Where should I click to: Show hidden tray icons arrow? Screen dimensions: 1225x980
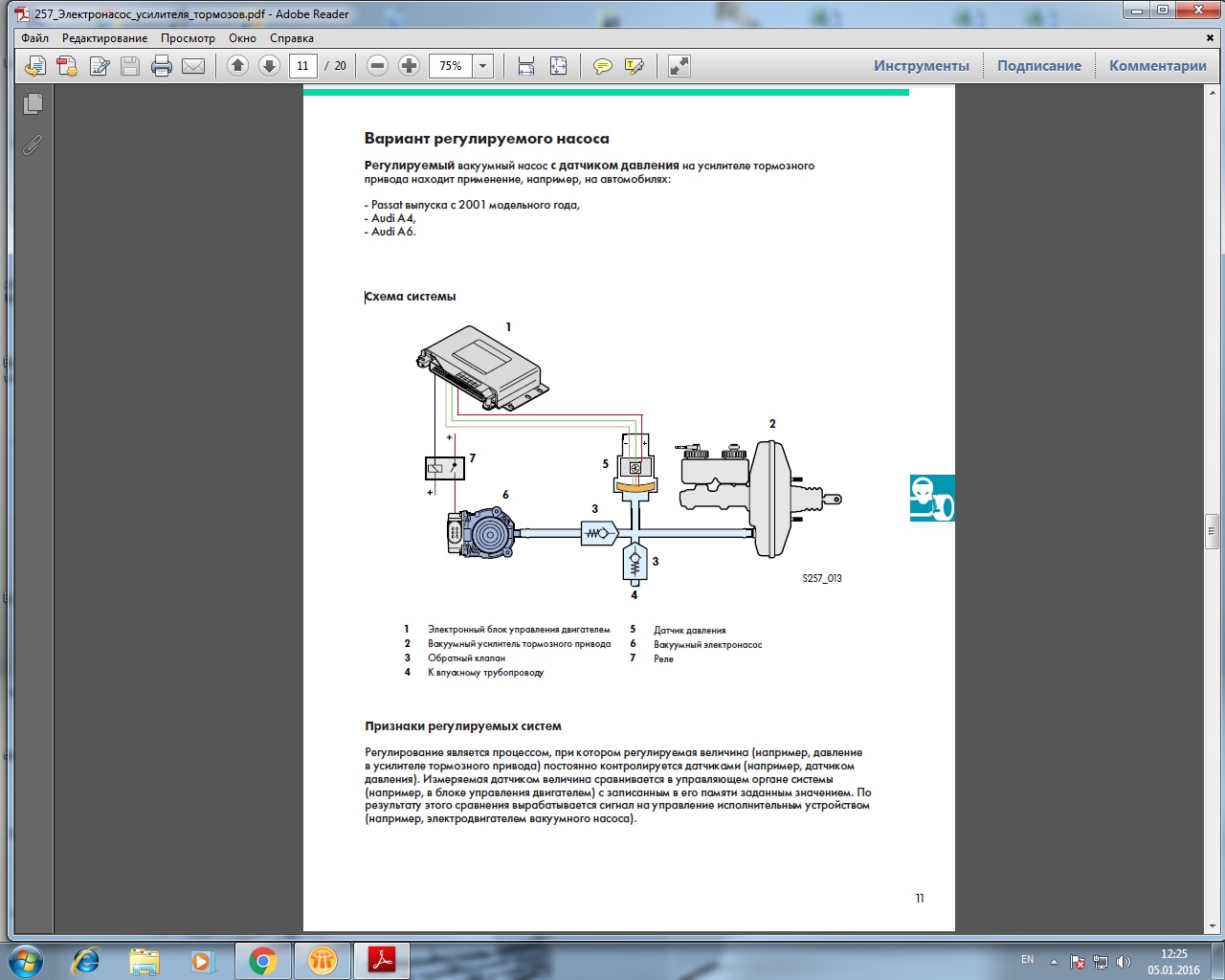1054,961
